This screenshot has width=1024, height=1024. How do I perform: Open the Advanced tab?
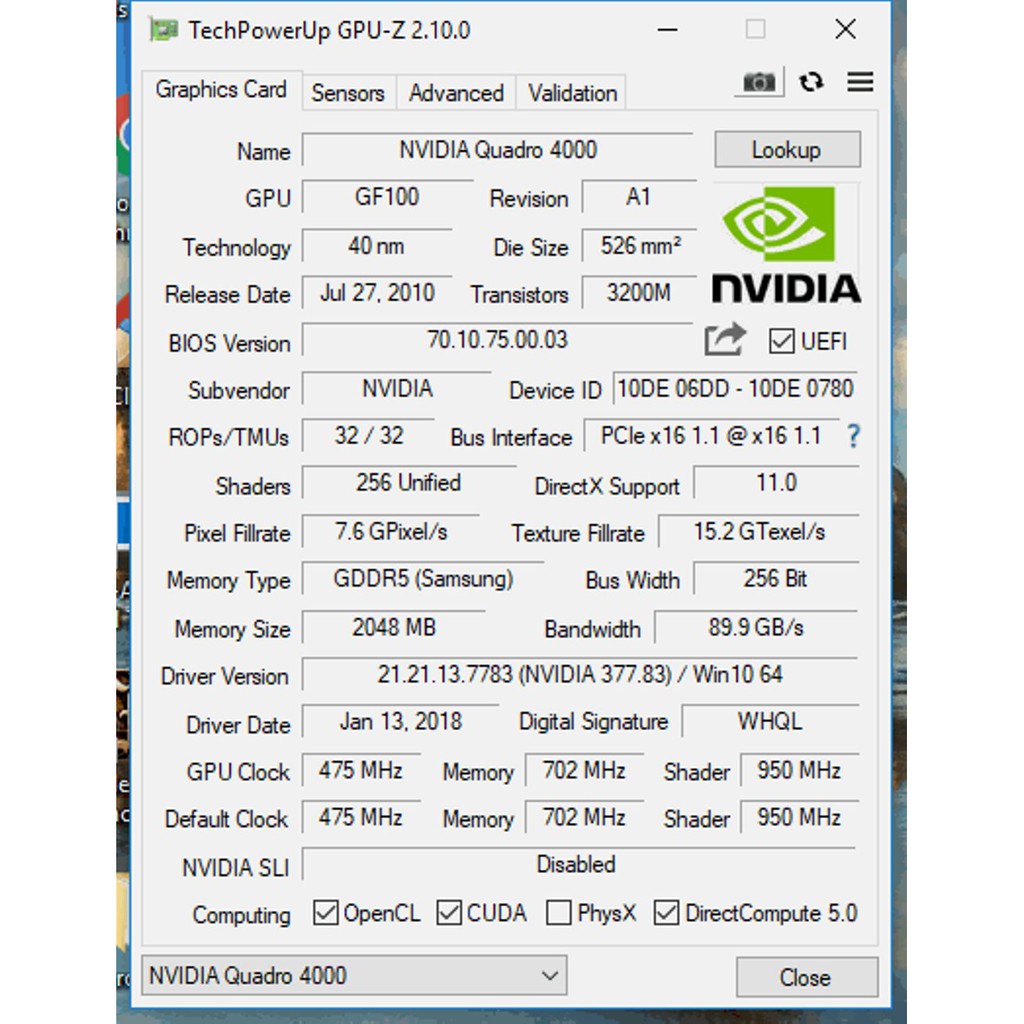(x=456, y=93)
